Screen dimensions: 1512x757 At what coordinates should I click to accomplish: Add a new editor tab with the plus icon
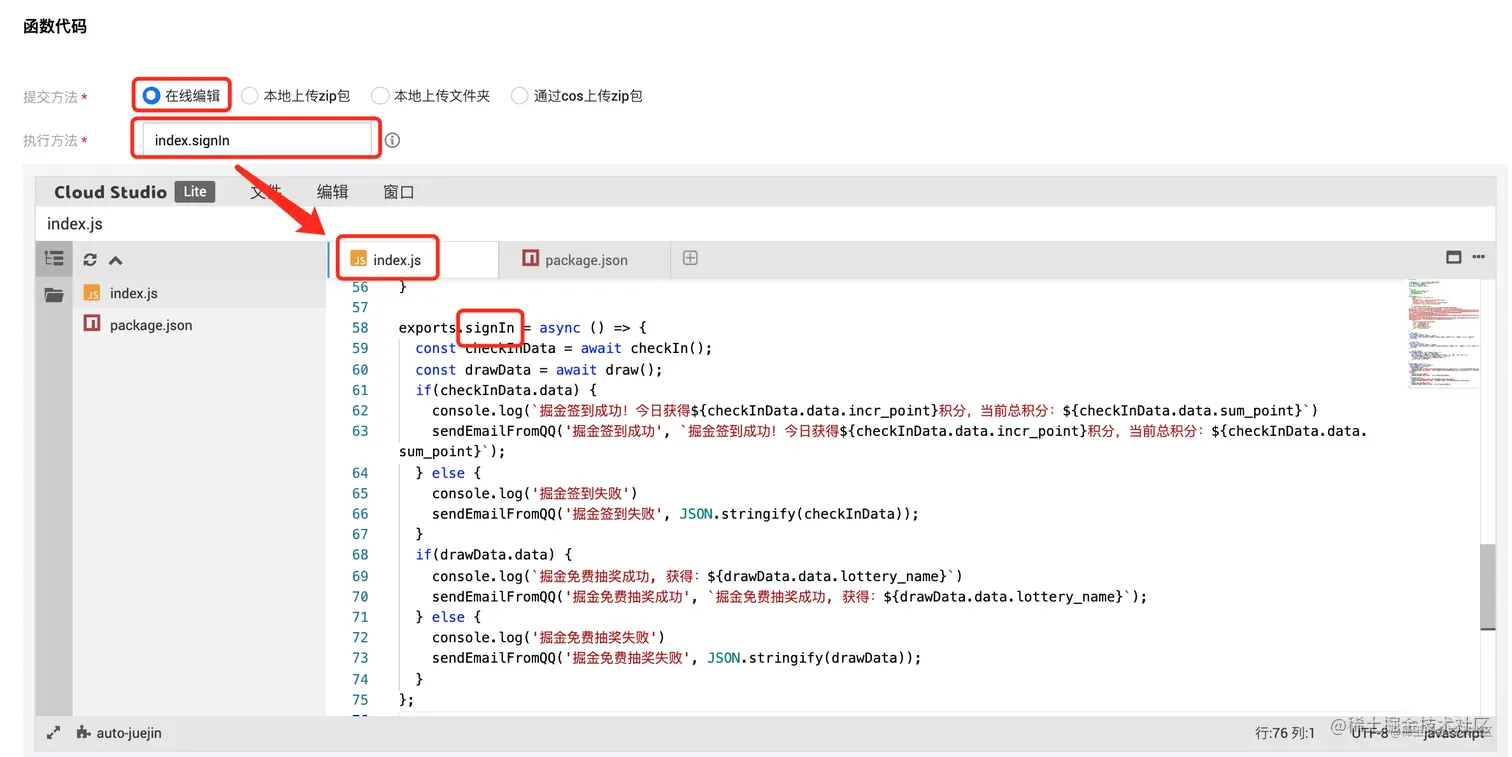point(690,258)
